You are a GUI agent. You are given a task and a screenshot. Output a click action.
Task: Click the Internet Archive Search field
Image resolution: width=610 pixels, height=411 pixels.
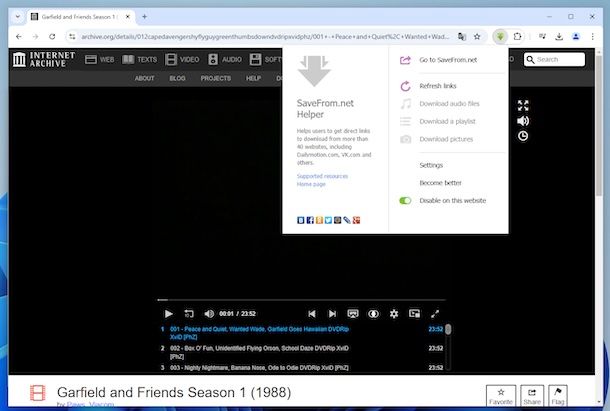(554, 60)
